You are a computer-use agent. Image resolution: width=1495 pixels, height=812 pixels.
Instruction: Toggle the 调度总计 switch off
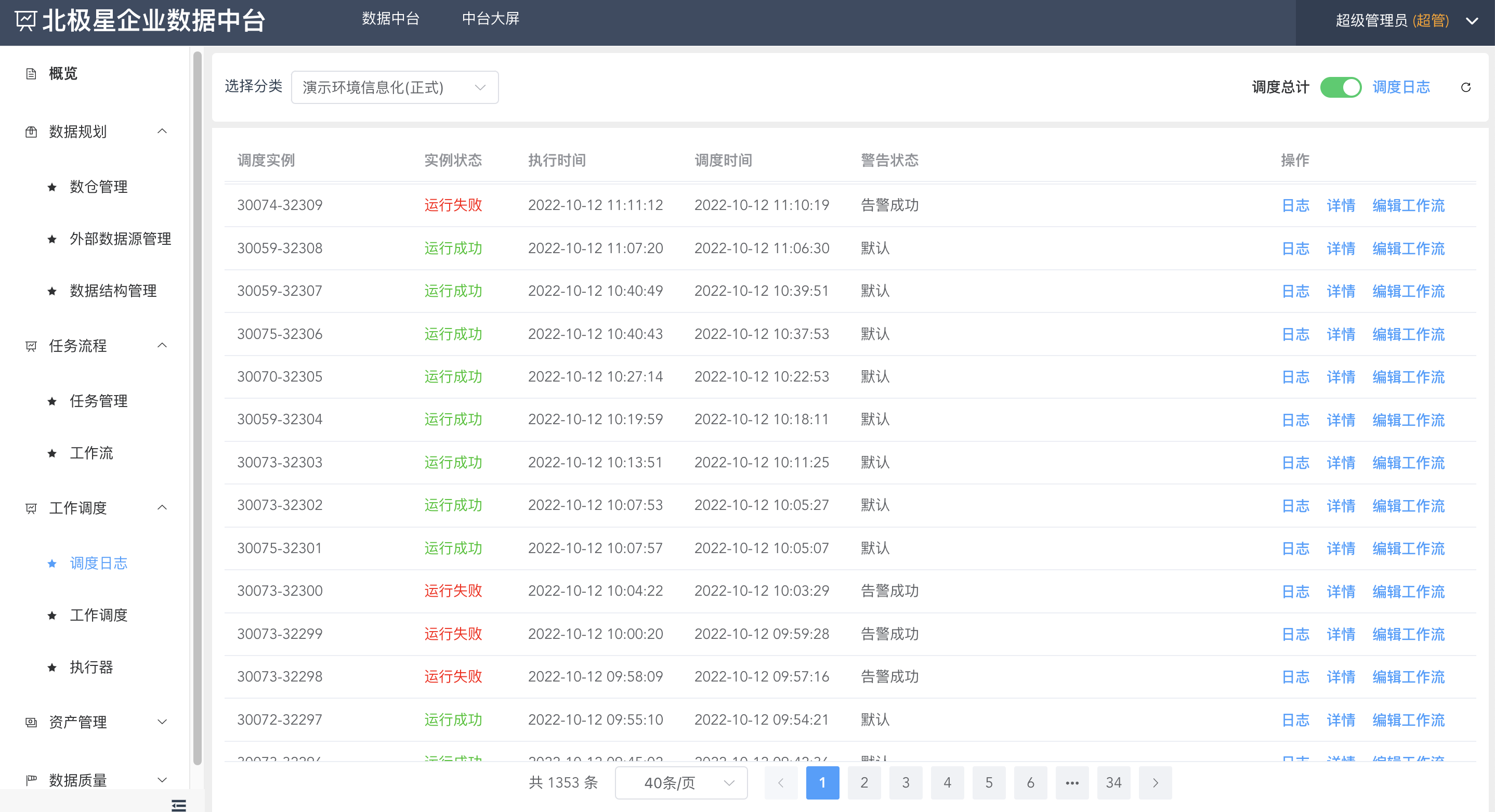pyautogui.click(x=1341, y=87)
